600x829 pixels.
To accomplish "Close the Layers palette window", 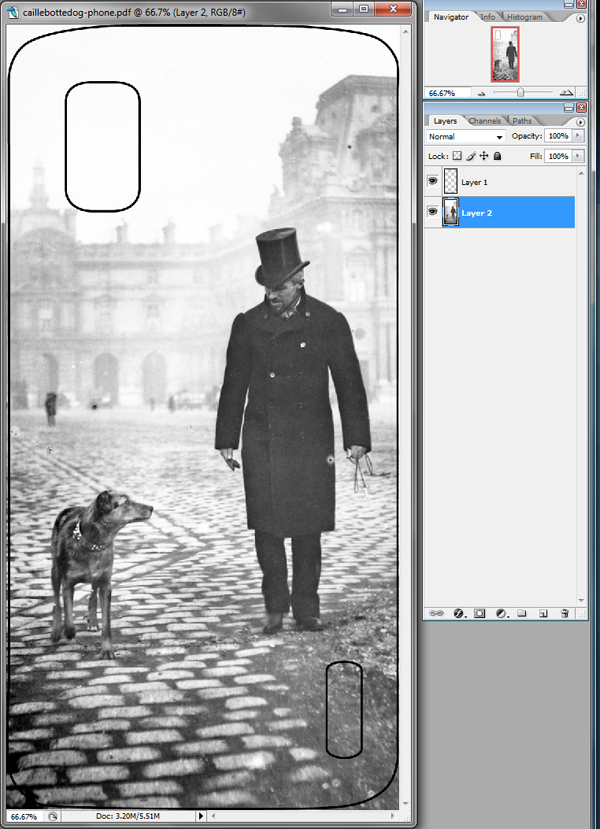I will 580,107.
